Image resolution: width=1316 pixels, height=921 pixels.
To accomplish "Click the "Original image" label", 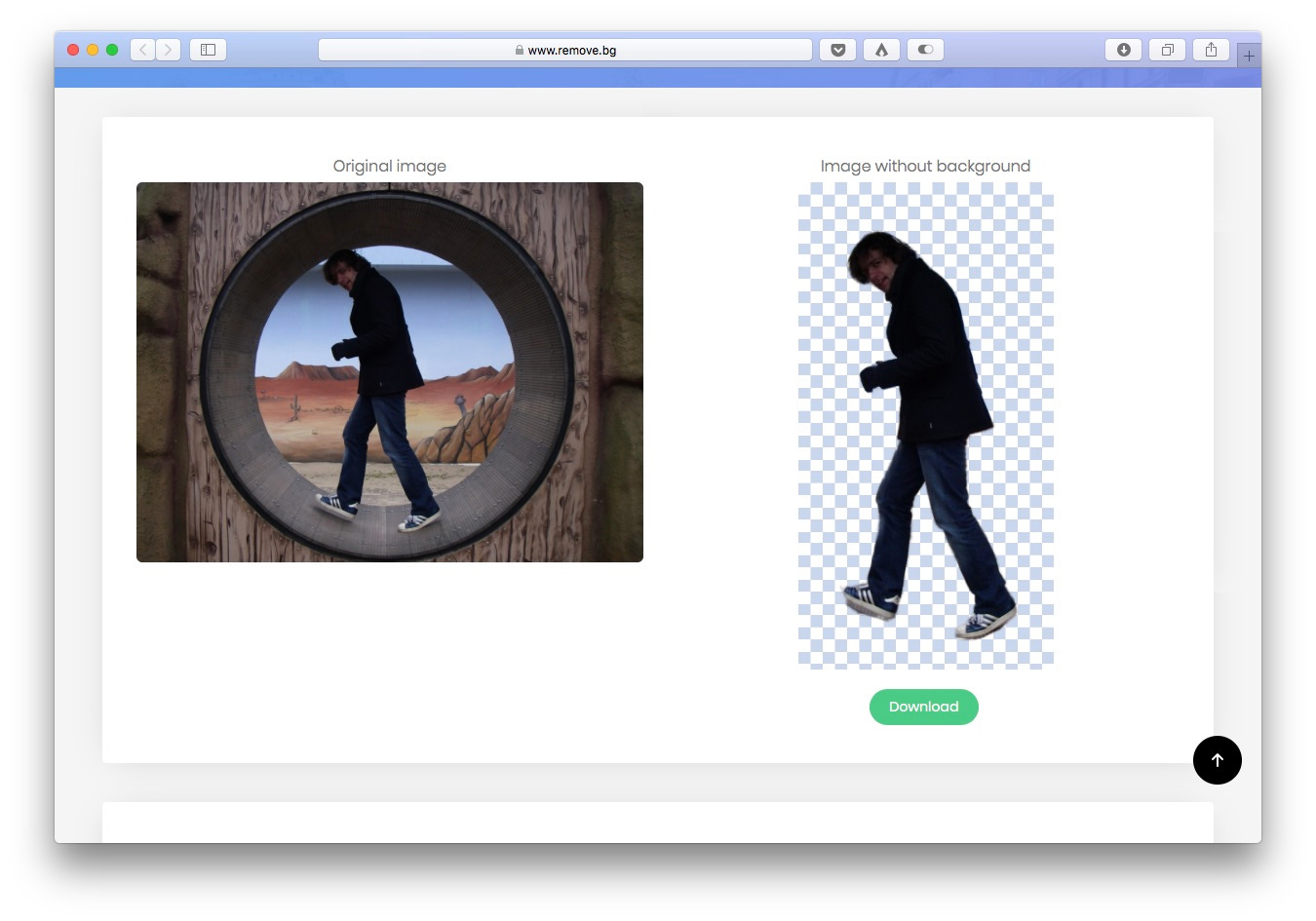I will [390, 166].
